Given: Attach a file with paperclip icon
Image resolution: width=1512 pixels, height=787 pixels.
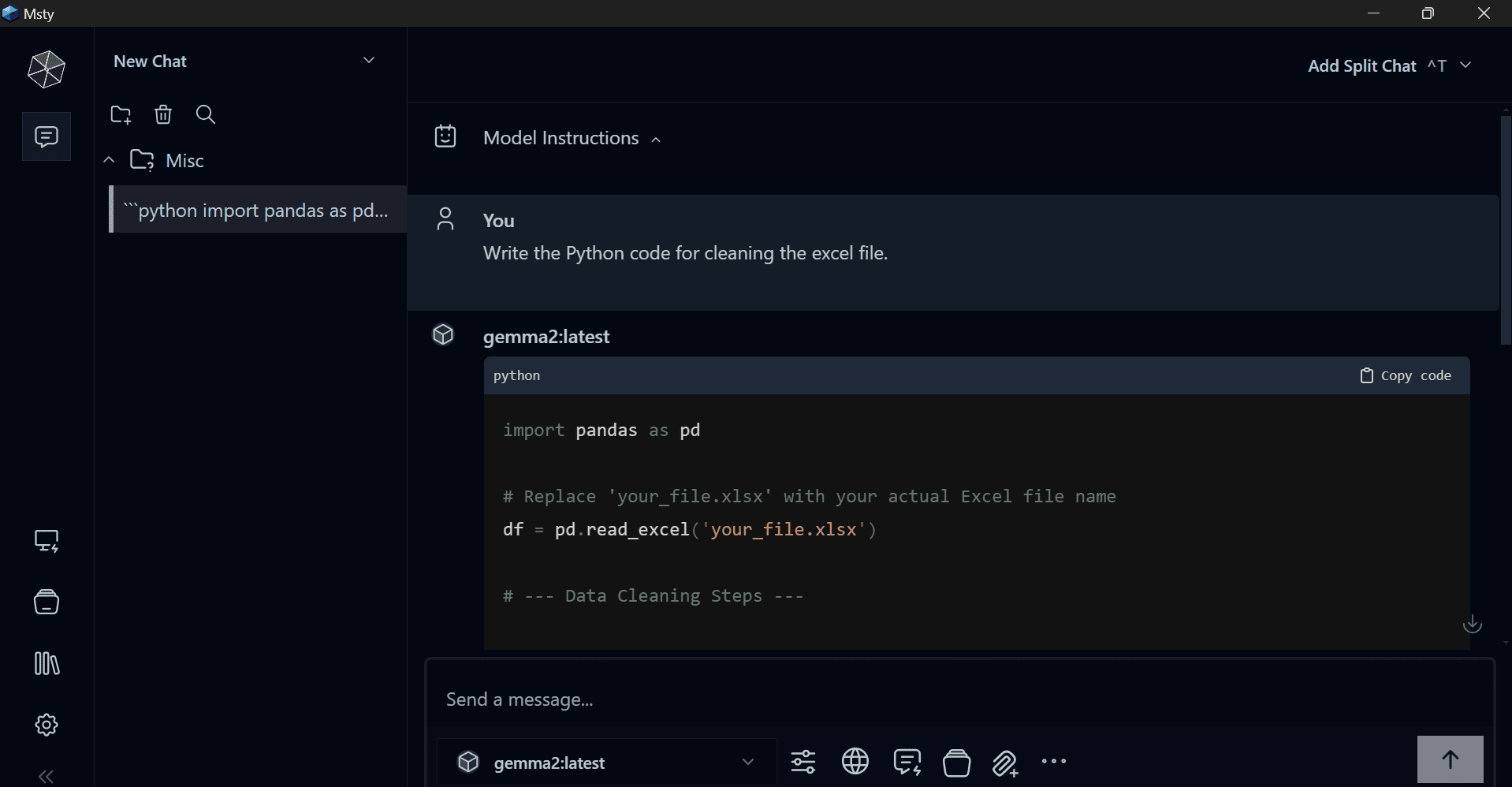Looking at the screenshot, I should click(1005, 763).
